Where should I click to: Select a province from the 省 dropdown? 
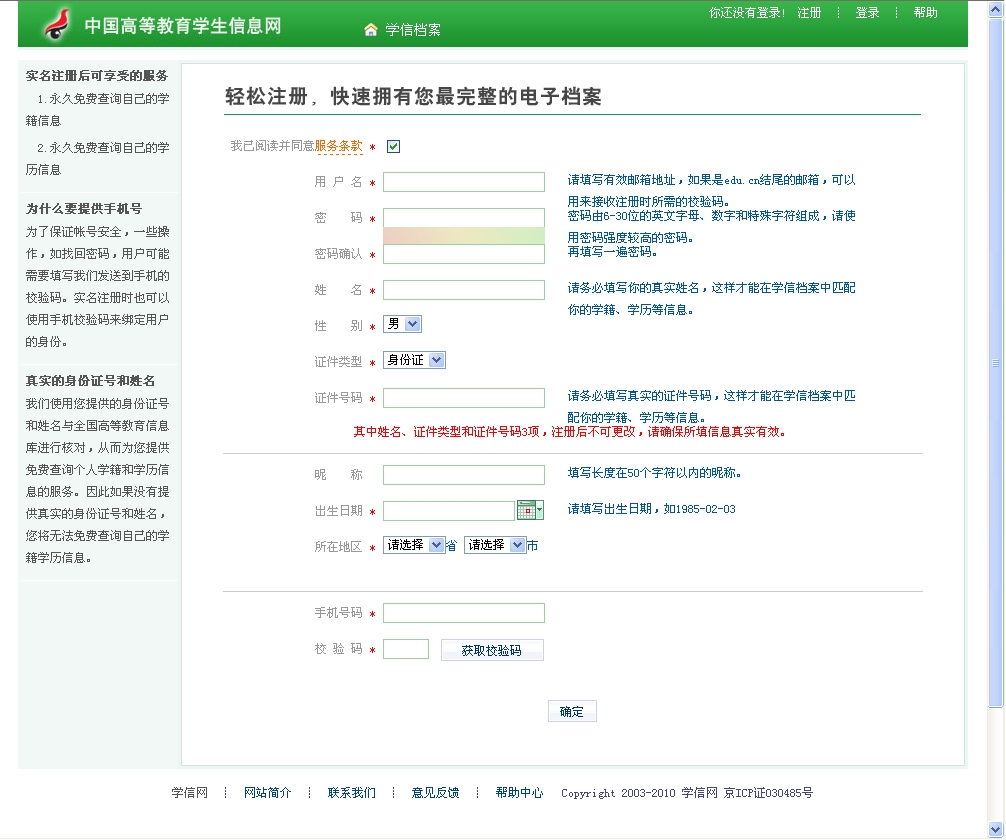click(413, 545)
